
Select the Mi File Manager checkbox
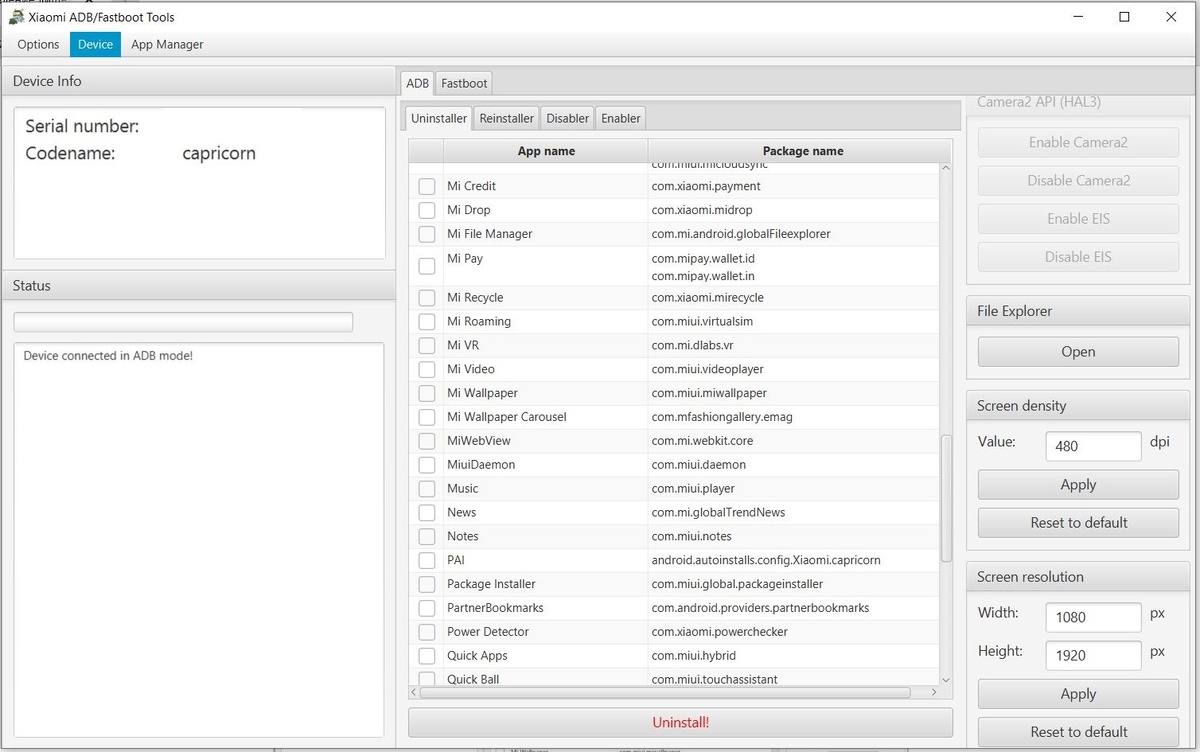tap(427, 234)
